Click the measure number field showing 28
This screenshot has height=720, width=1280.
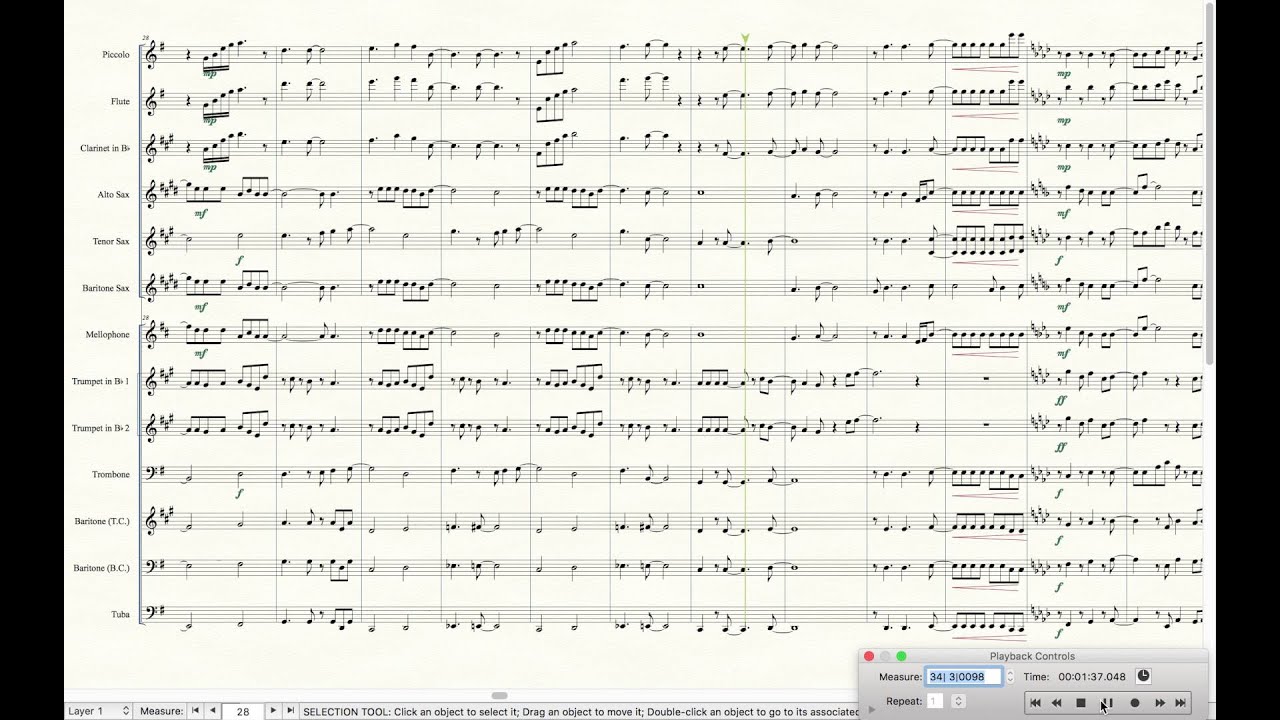[x=242, y=711]
